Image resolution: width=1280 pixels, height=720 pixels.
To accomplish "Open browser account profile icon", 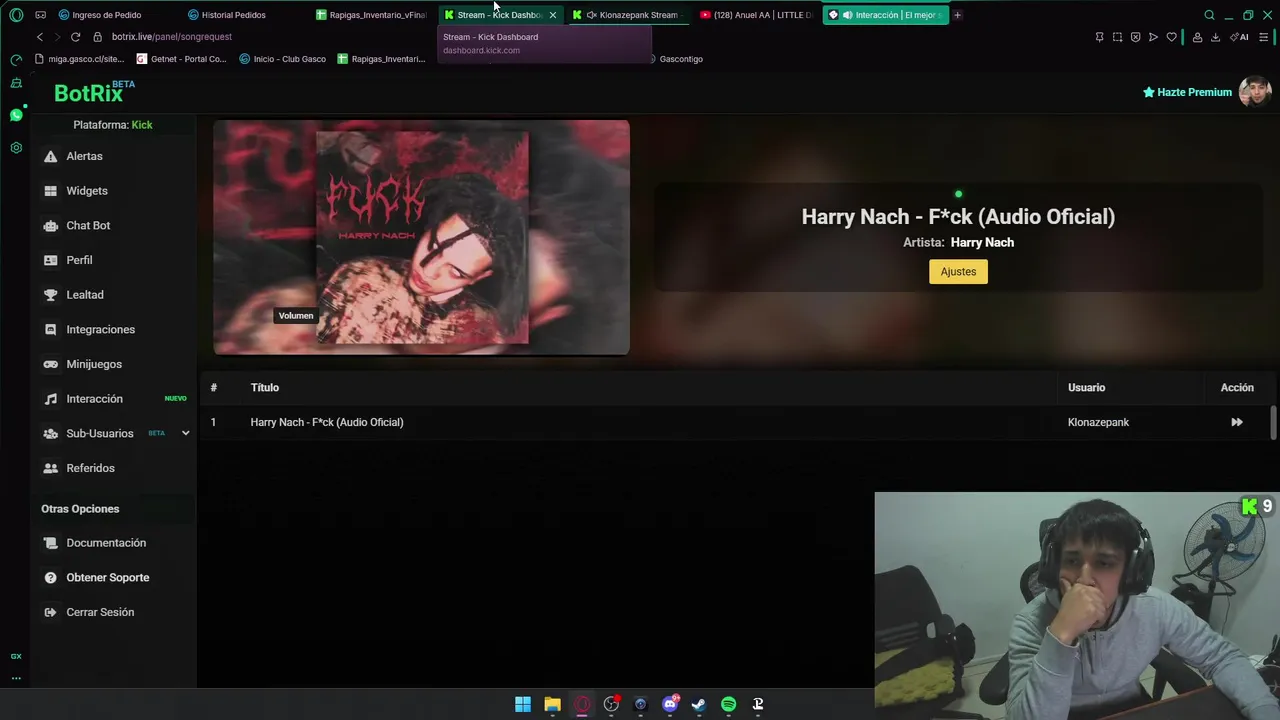I will pyautogui.click(x=1197, y=37).
